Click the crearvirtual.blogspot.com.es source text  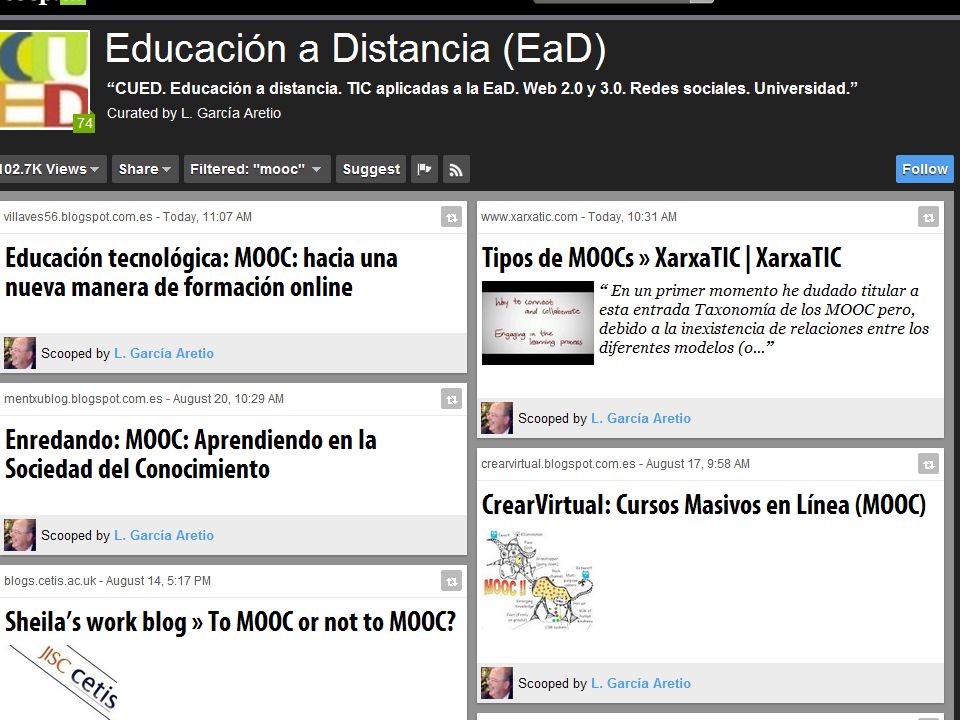(x=558, y=464)
